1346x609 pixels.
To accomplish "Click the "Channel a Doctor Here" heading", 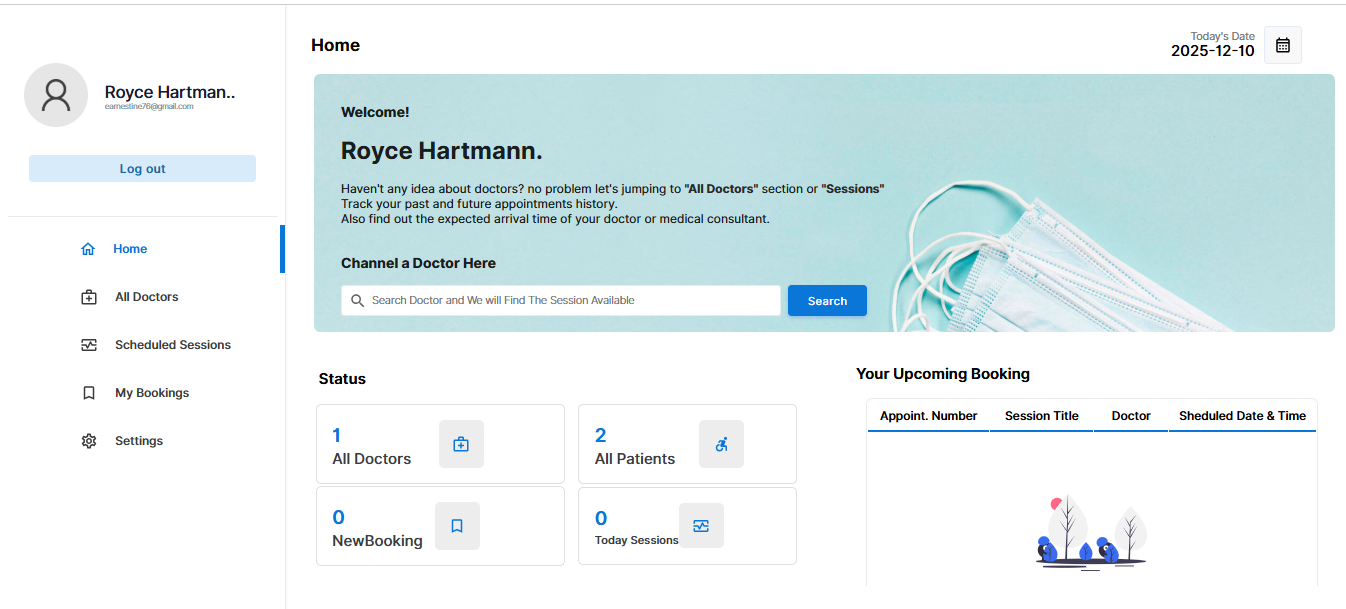I will (x=418, y=263).
